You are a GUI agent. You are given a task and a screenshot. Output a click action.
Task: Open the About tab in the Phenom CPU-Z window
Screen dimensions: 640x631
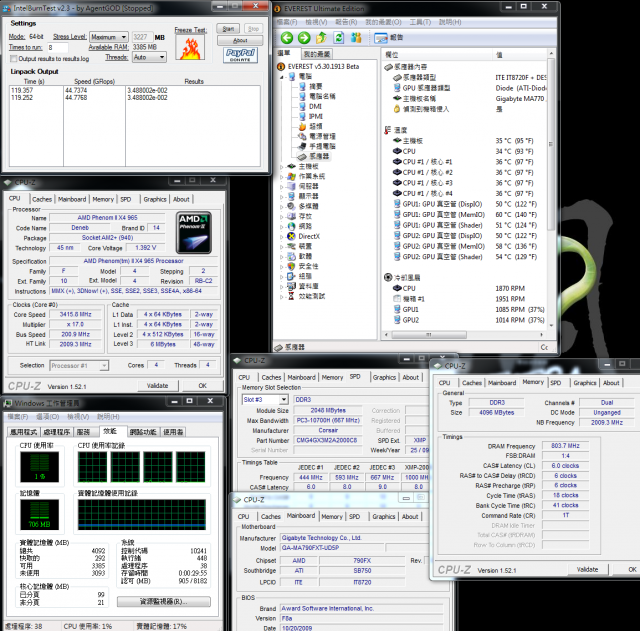coord(181,199)
